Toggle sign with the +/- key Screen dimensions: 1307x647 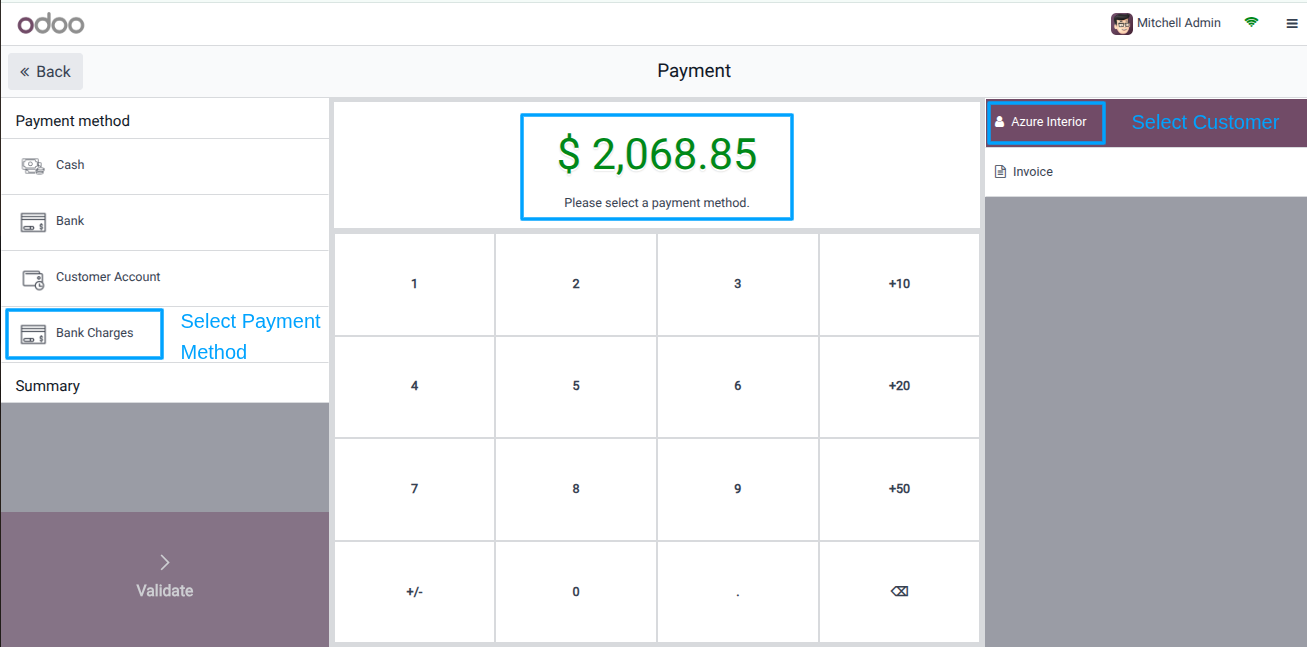coord(414,592)
